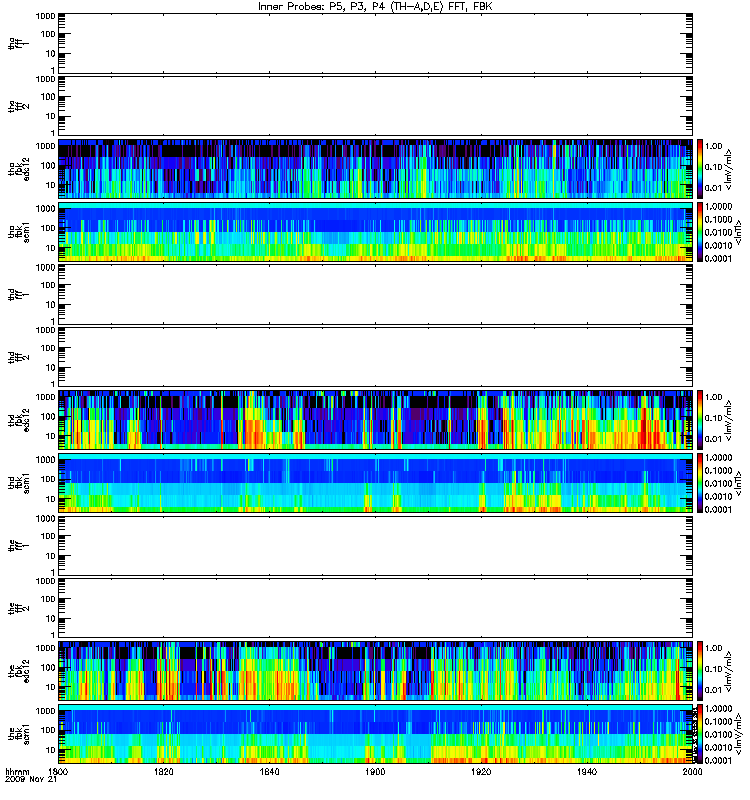Viewport: 750px width, 800px height.
Task: Click the tha fbk edc12 spectrogram panel
Action: pos(376,169)
